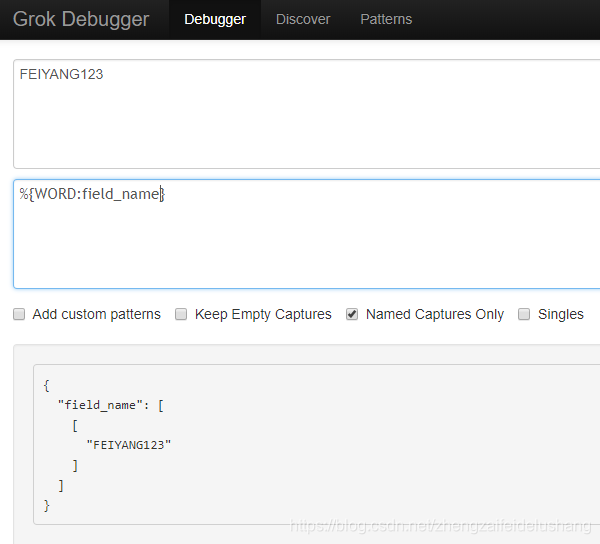Click field_name inside the pattern box
The width and height of the screenshot is (600, 544).
(x=122, y=194)
